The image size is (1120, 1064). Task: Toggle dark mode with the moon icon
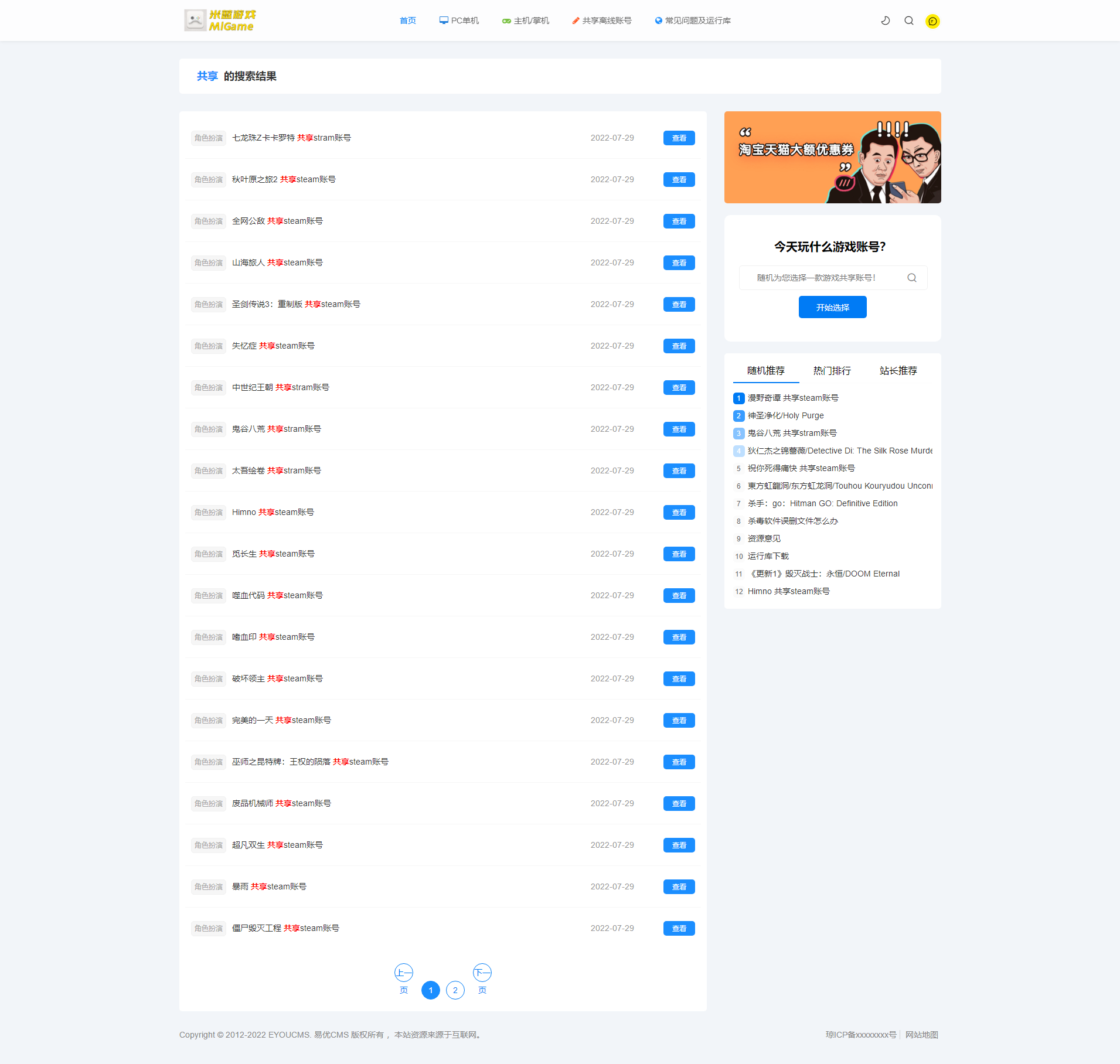tap(886, 21)
